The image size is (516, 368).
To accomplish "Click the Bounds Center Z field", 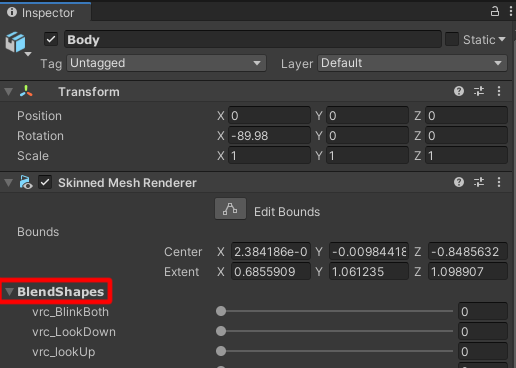I will click(468, 252).
